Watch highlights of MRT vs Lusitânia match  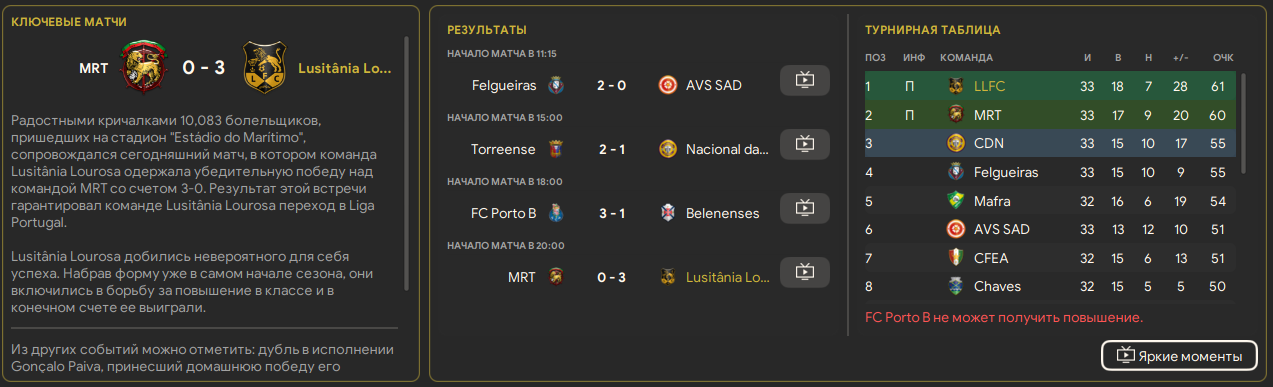click(x=805, y=273)
